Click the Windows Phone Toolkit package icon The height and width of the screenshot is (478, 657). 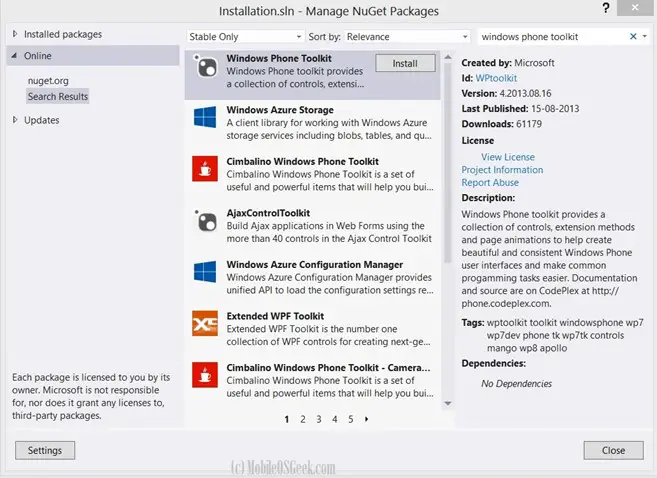[x=205, y=66]
